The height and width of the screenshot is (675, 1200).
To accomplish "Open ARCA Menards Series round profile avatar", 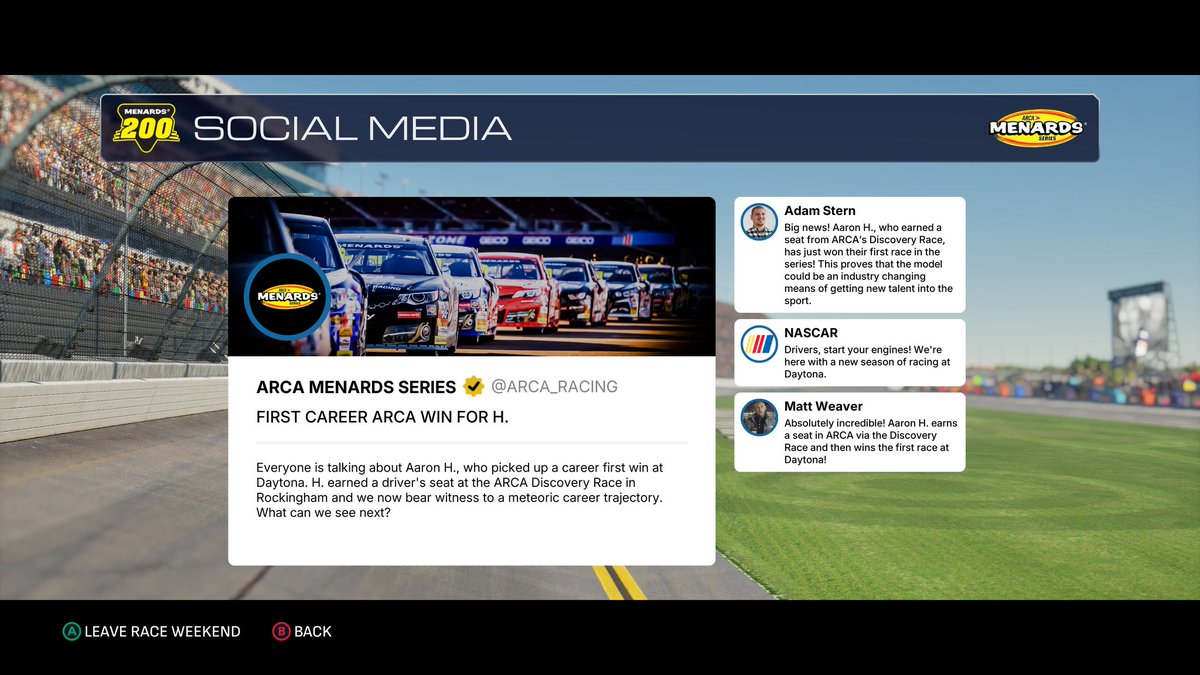I will point(288,297).
